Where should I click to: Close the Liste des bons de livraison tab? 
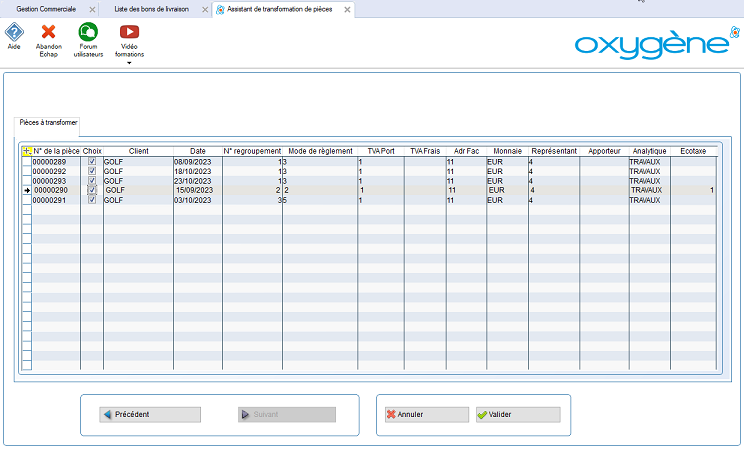(x=204, y=8)
